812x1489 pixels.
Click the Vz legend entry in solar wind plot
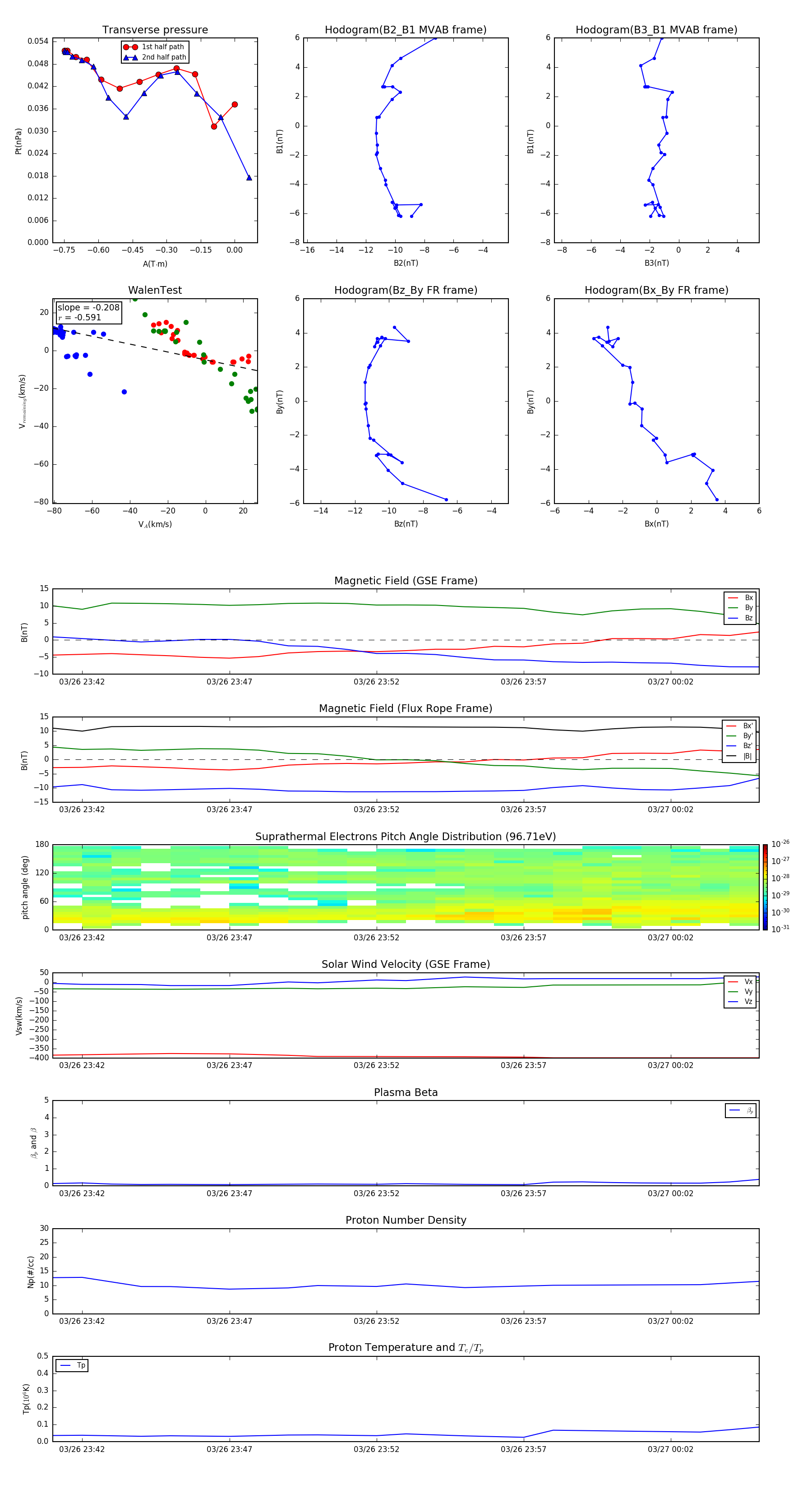coord(740,1002)
